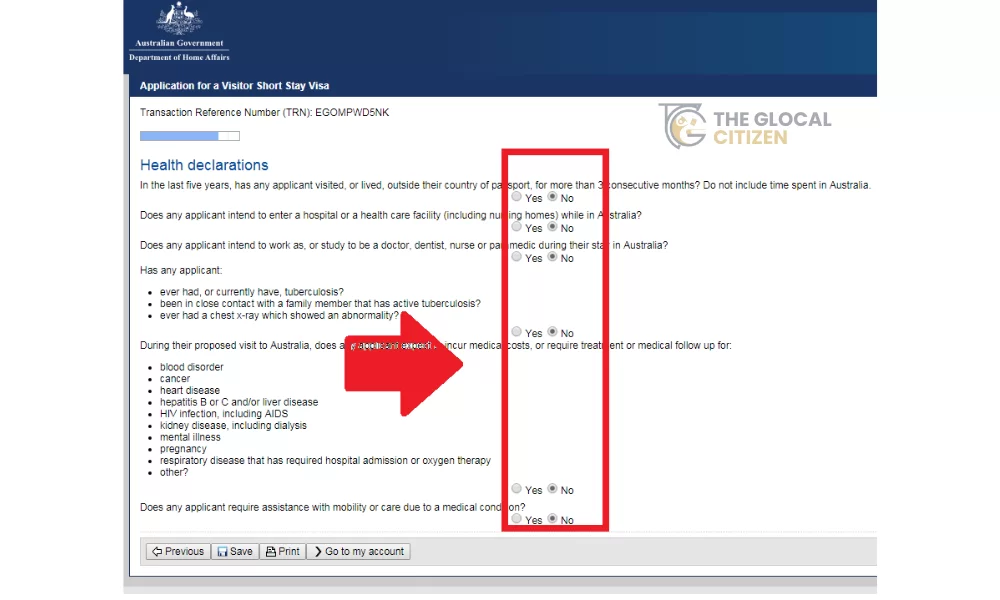The width and height of the screenshot is (1000, 600).
Task: Select No for expected medical costs question
Action: click(552, 489)
